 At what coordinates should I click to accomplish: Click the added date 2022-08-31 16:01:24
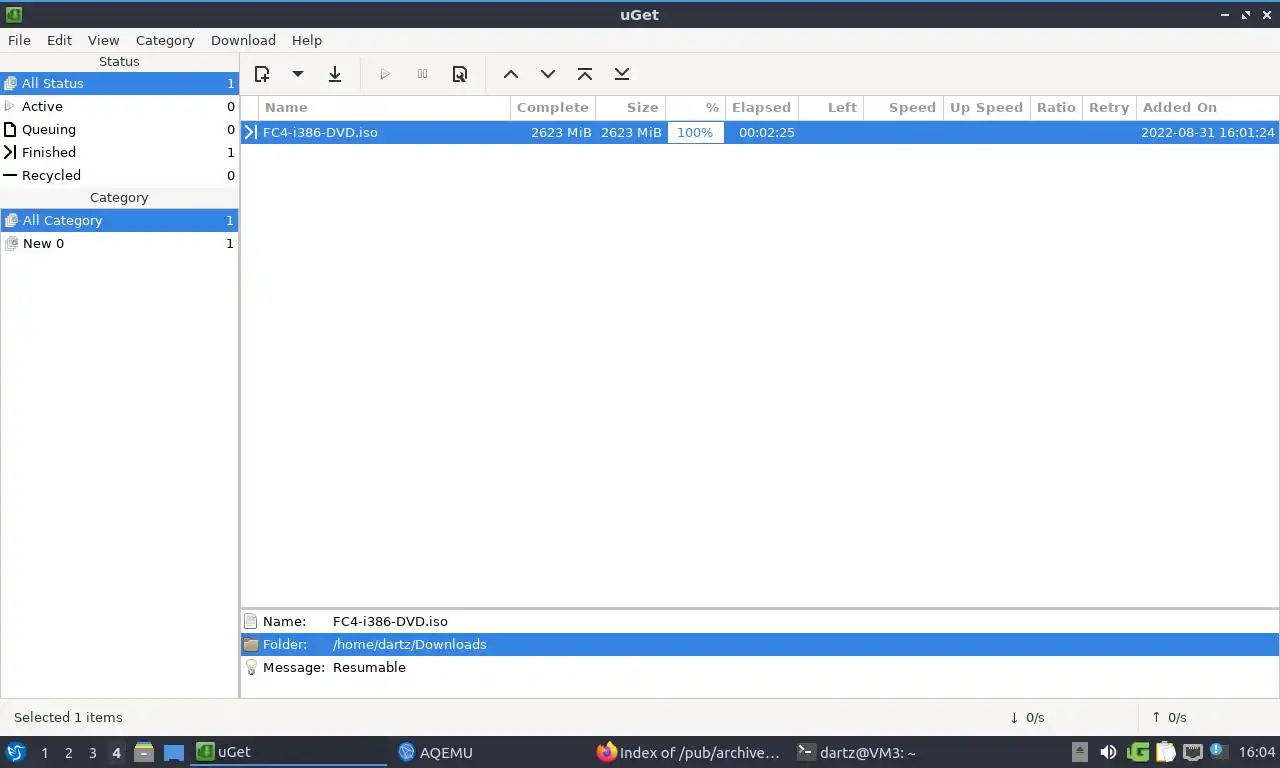[1208, 132]
